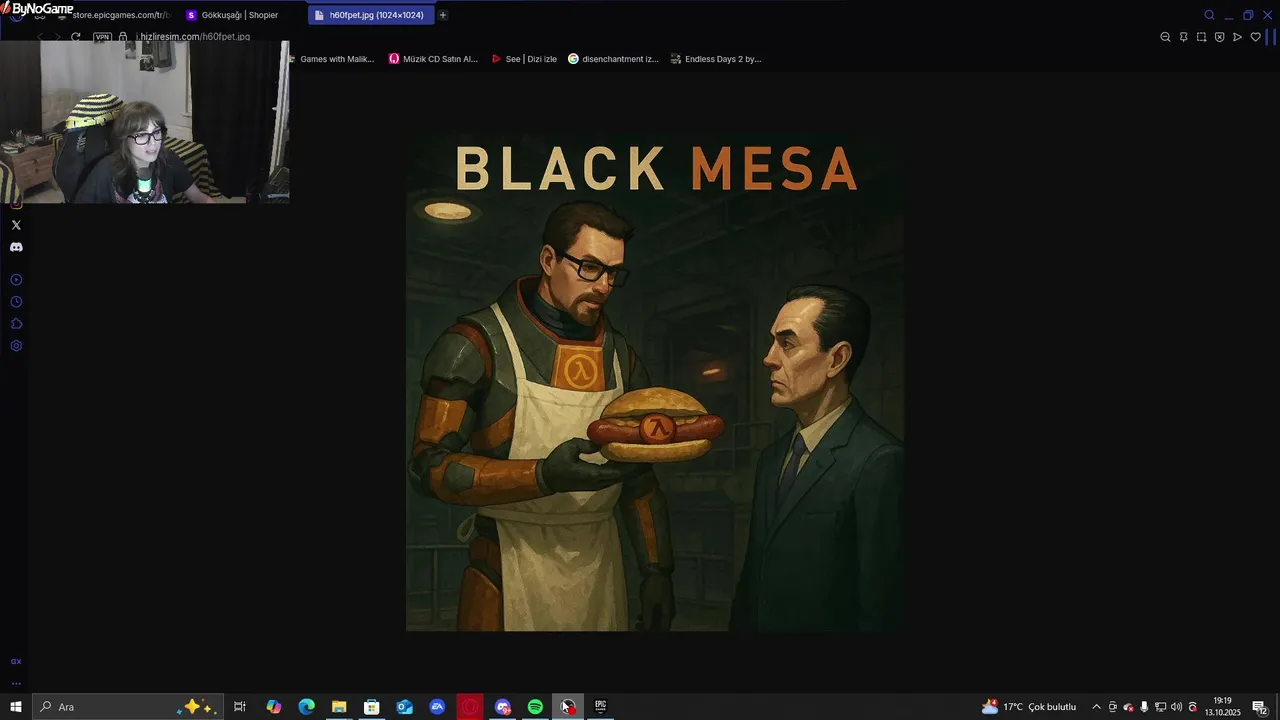The image size is (1280, 720).
Task: Open Endless Days 2 by... bookmark
Action: tap(716, 59)
